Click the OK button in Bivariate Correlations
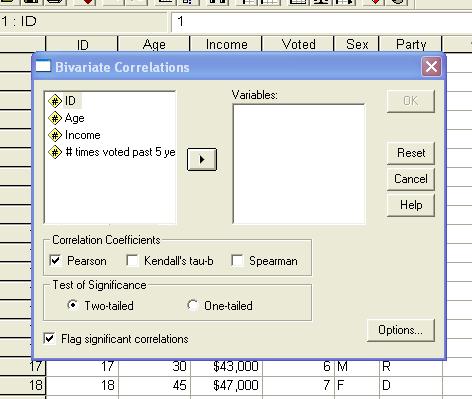 pyautogui.click(x=411, y=101)
